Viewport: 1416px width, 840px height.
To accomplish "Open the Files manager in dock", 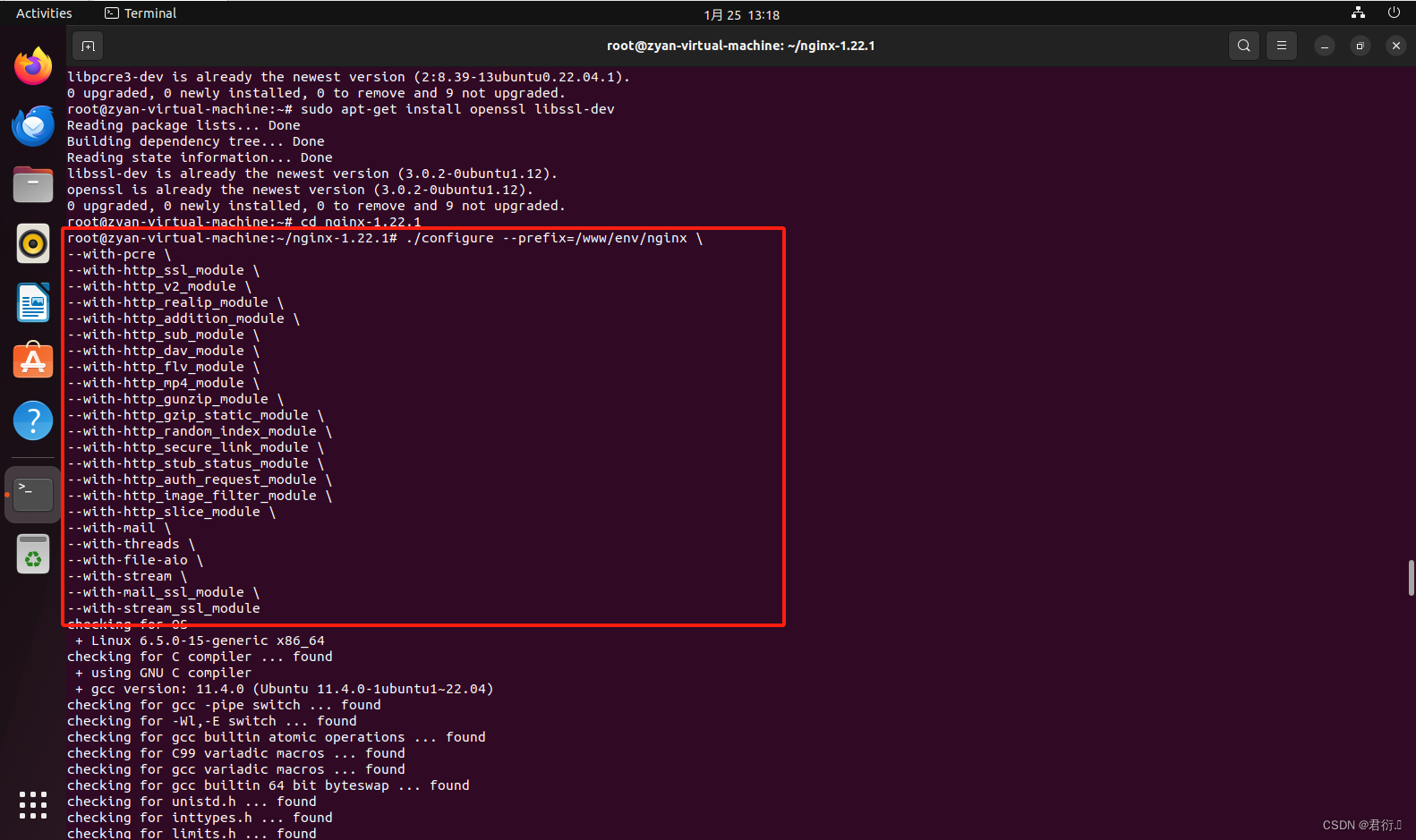I will point(33,184).
